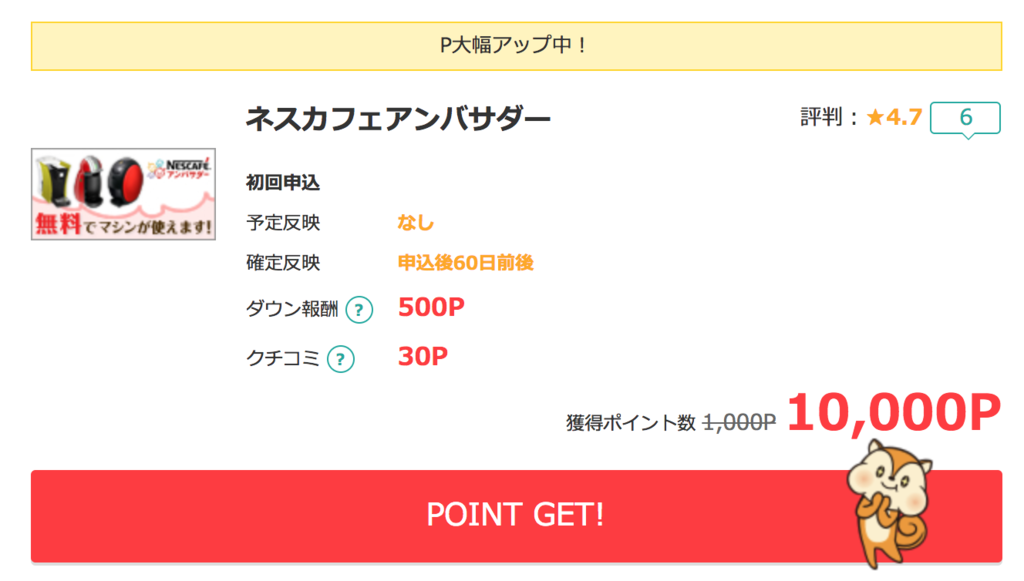The image size is (1024, 581).
Task: Open the review count bubble showing 6
Action: point(965,119)
